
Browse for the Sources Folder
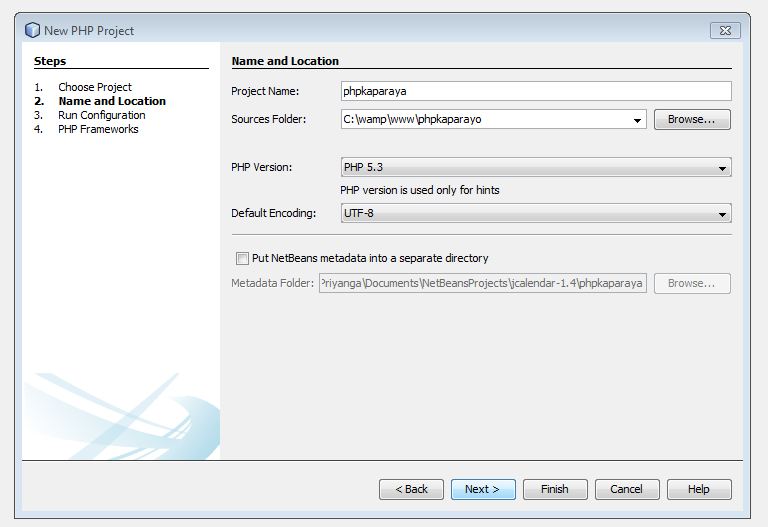(x=692, y=120)
